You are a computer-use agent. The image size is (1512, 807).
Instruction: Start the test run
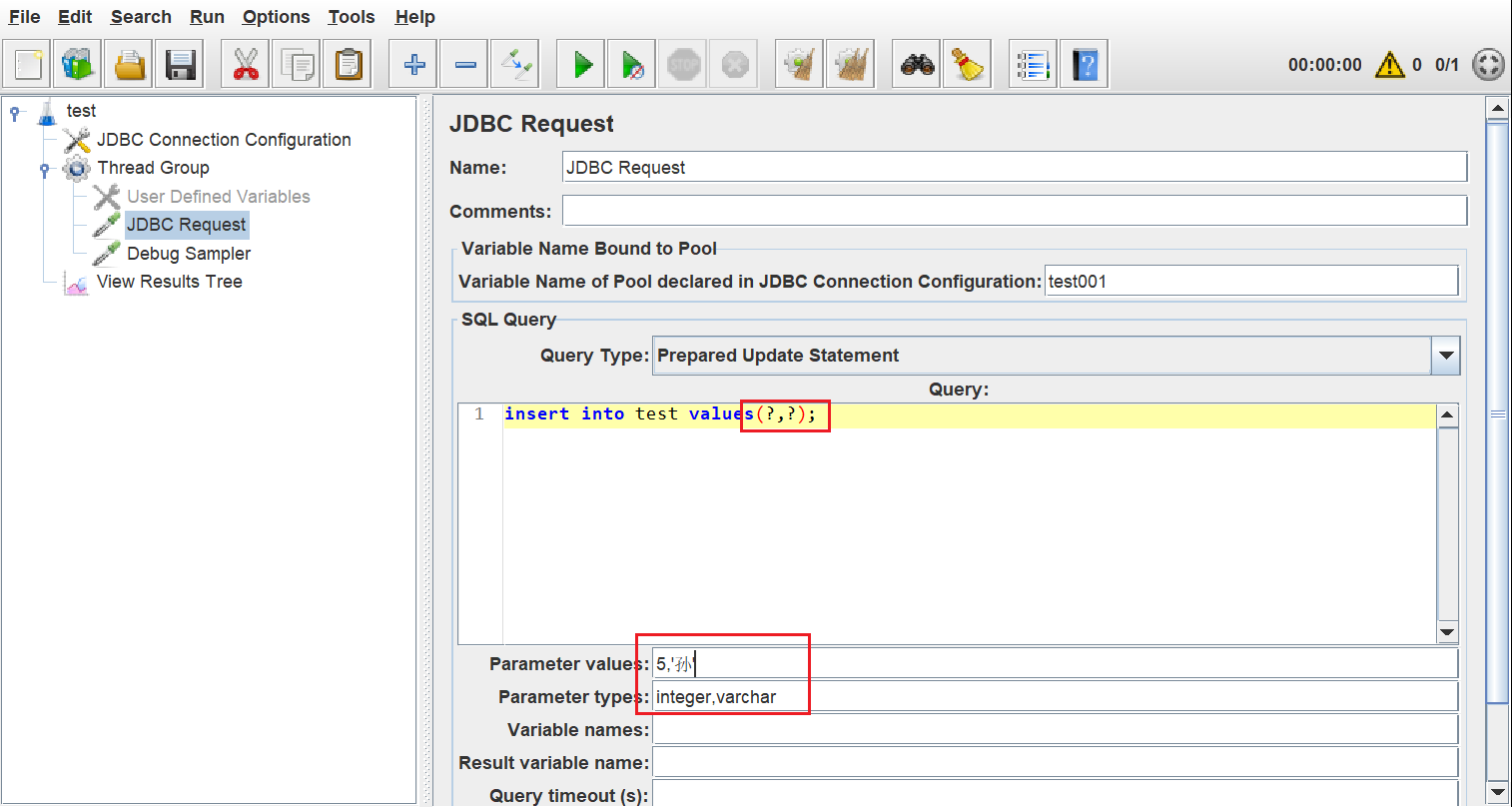[582, 65]
